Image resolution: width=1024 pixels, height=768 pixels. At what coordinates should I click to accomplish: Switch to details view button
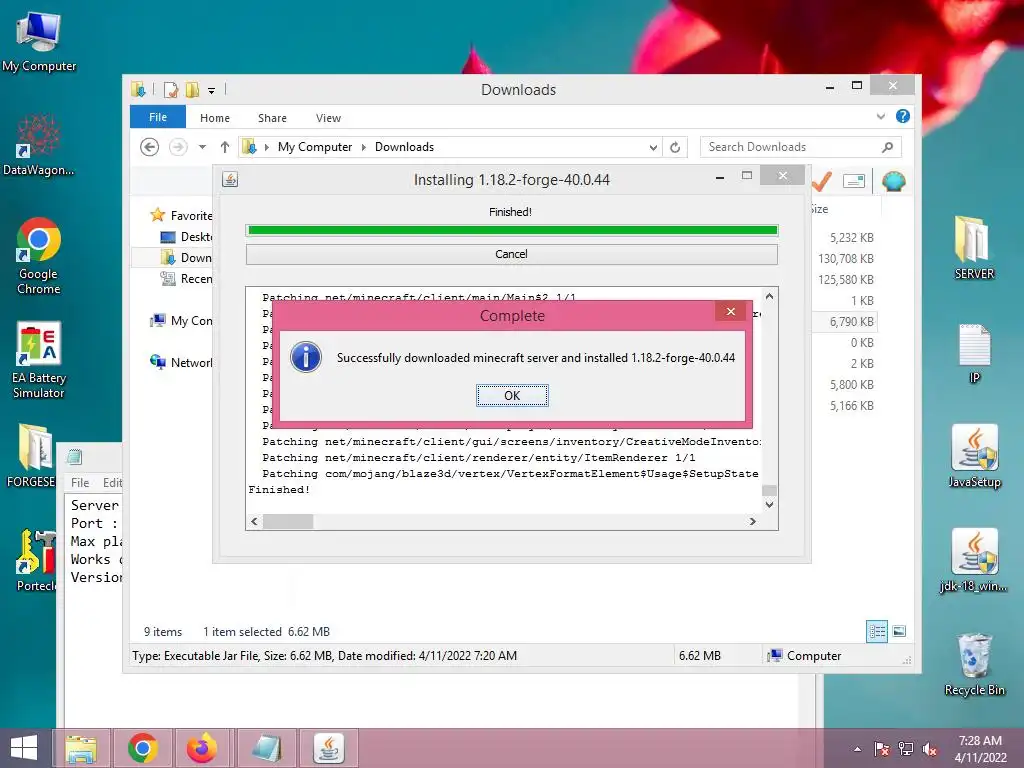[876, 631]
